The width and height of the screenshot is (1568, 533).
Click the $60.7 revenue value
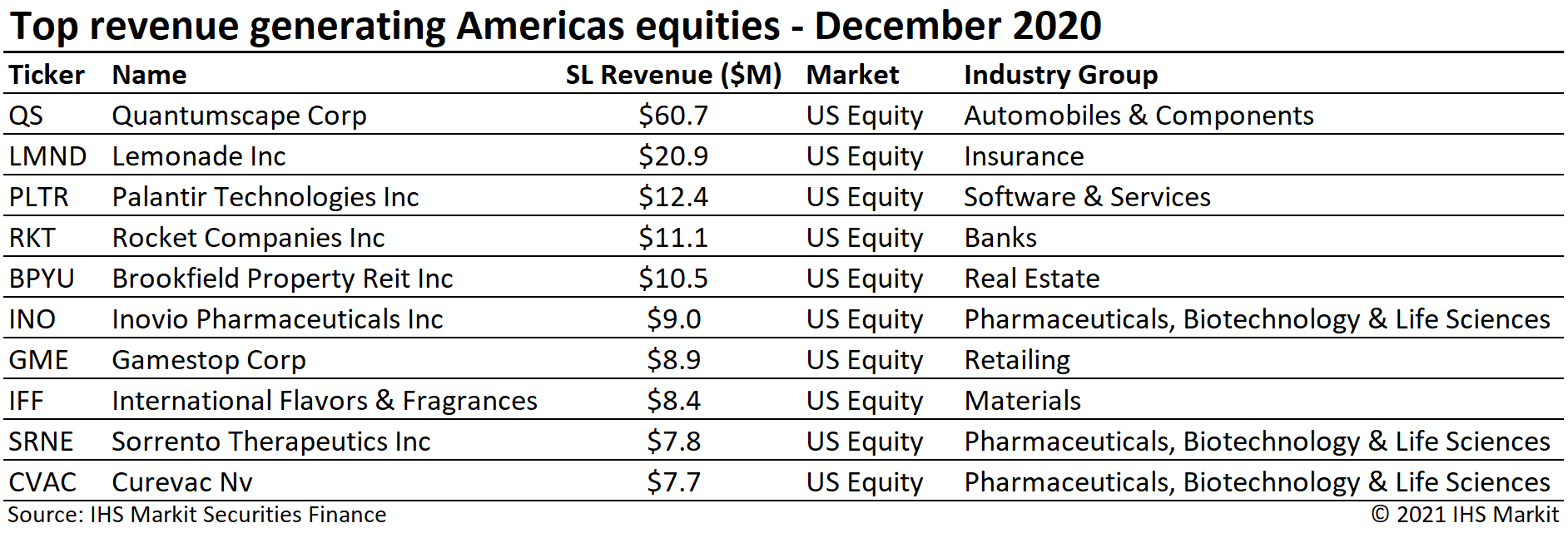(x=673, y=116)
